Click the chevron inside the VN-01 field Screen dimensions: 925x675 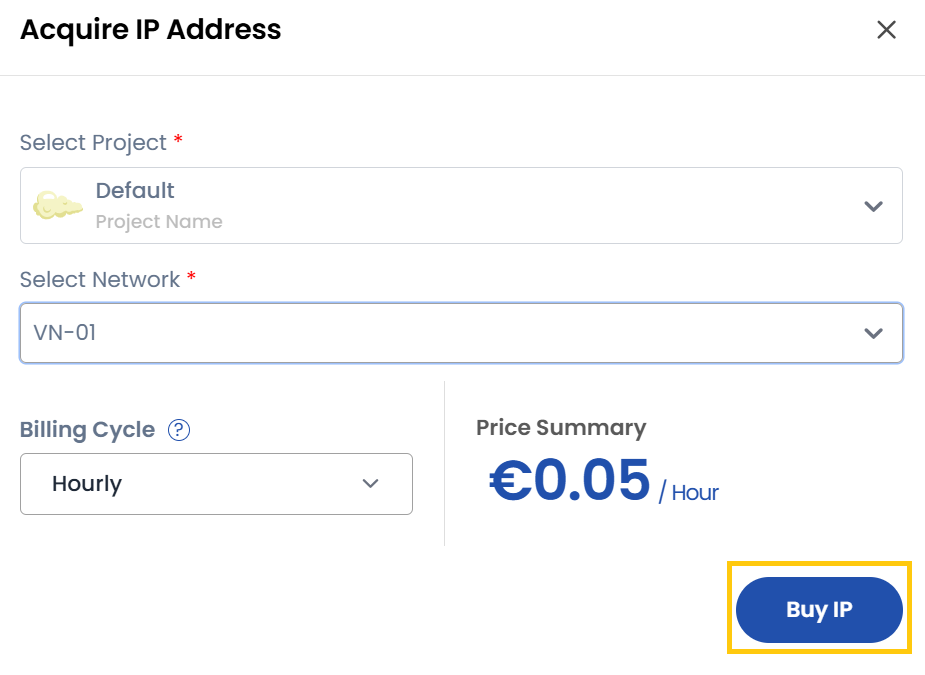873,332
